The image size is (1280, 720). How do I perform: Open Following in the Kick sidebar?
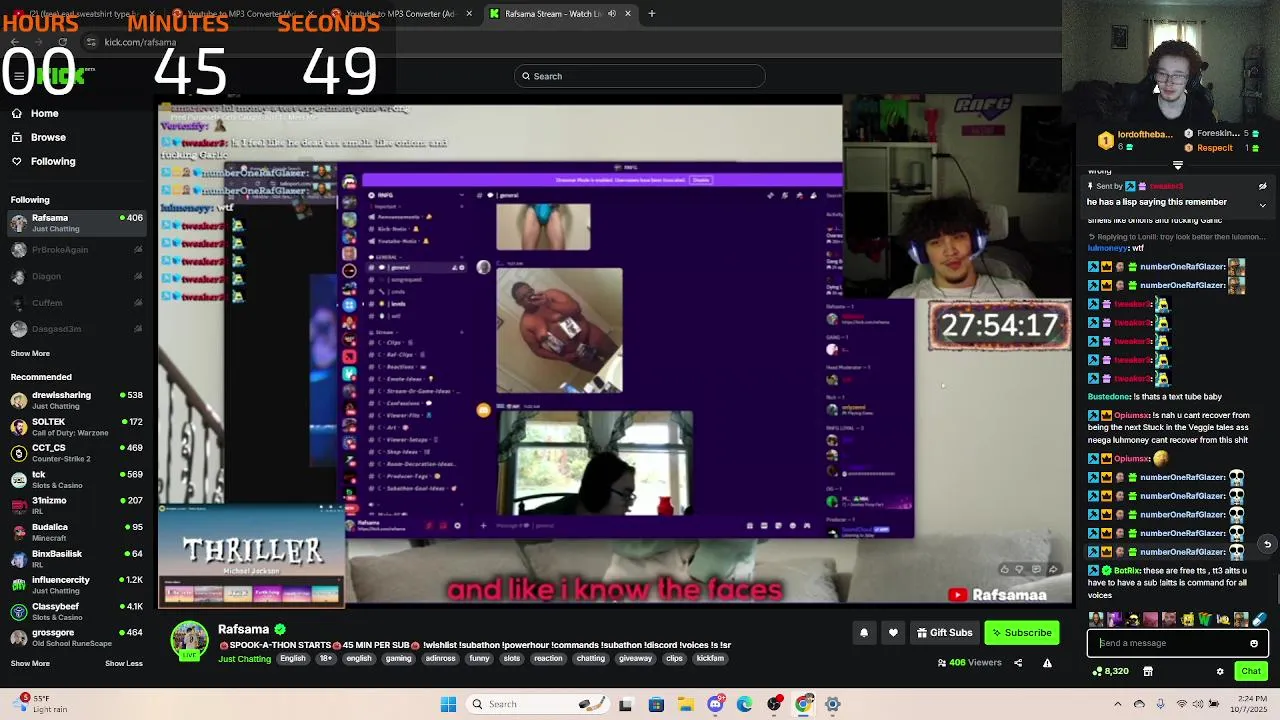tap(52, 161)
